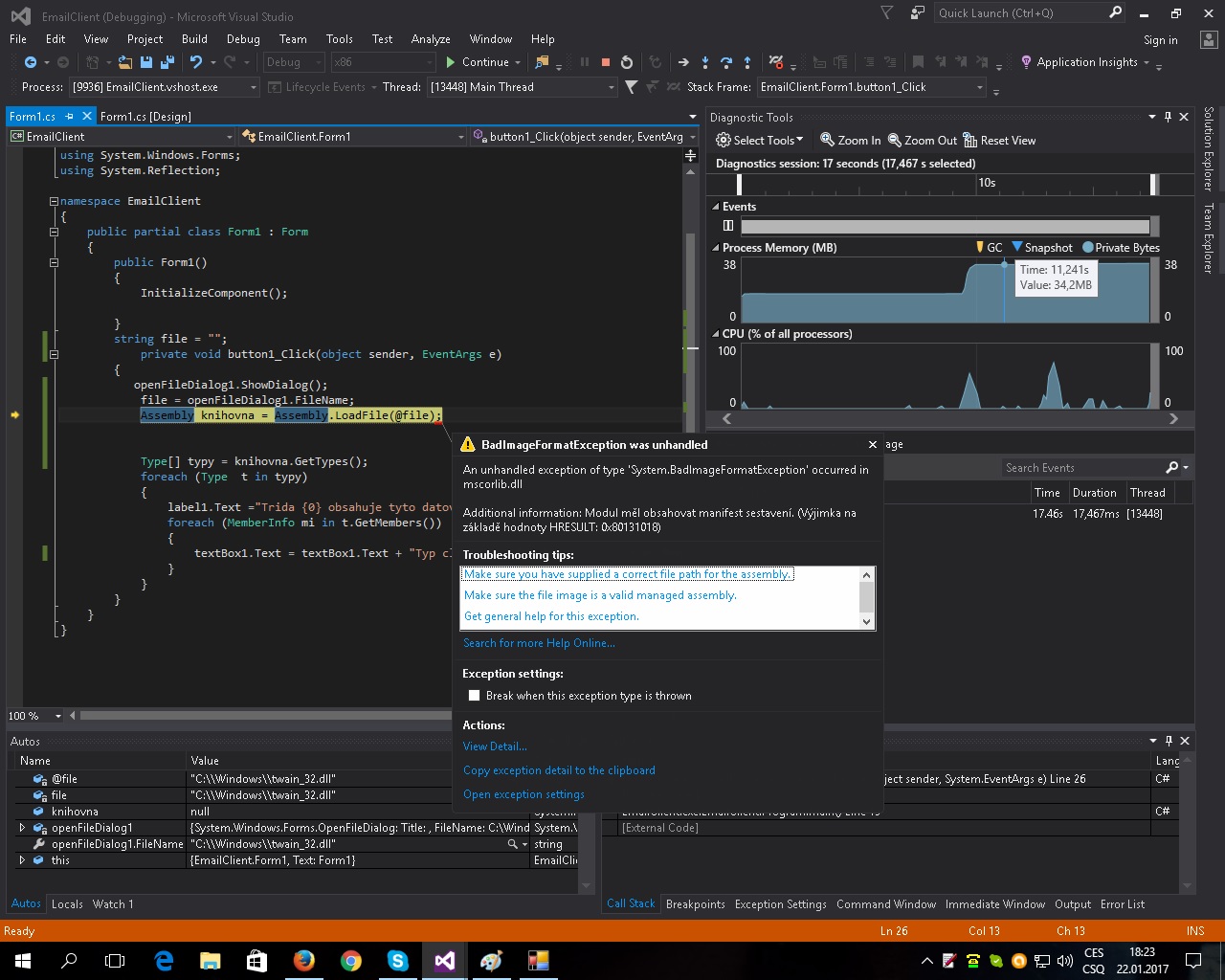
Task: Click the Restart debugging icon
Action: click(x=627, y=62)
